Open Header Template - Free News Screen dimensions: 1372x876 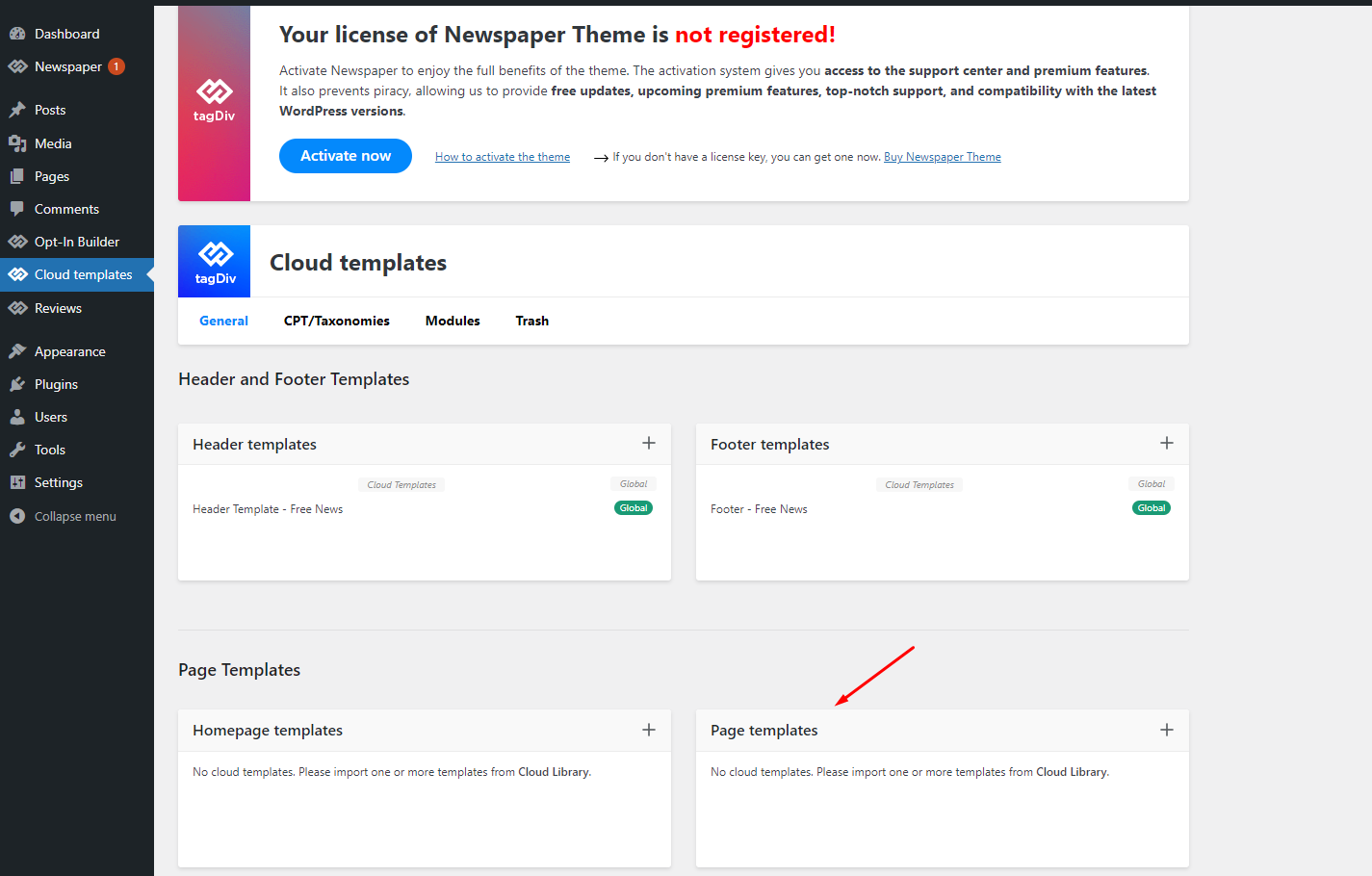pos(268,509)
